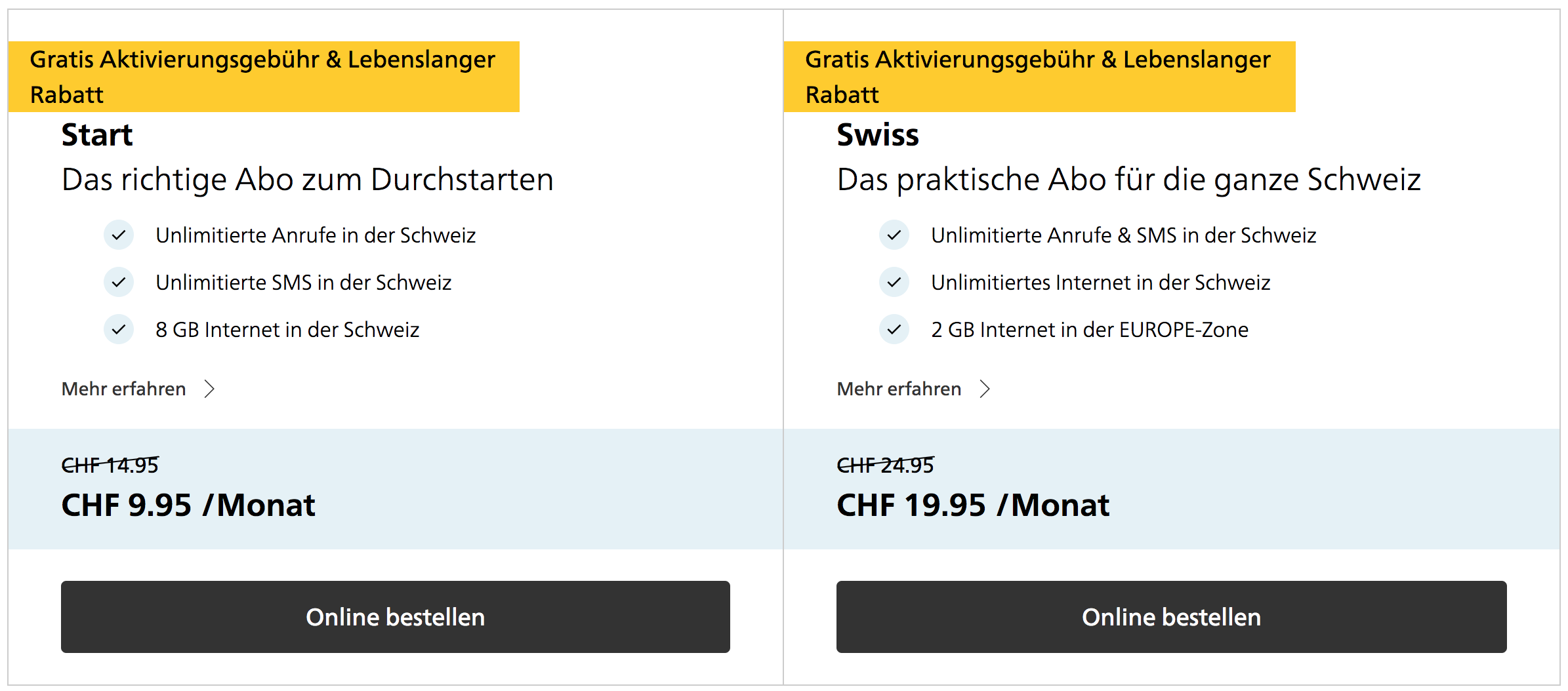
Task: Click checkmark icon beside 8 GB Internet in der Schweiz
Action: [x=119, y=329]
